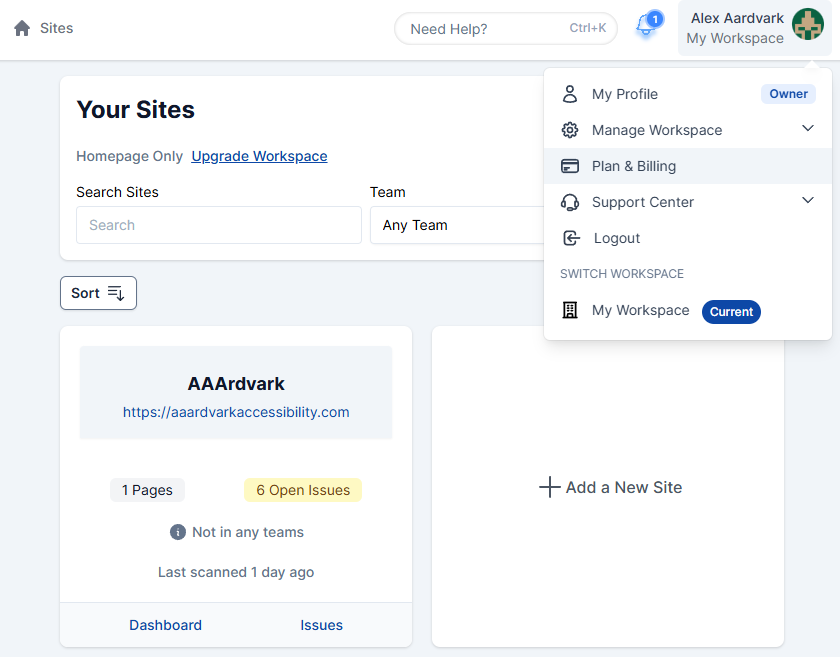Click the building icon beside My Workspace
Screen dimensions: 840x657
pos(570,311)
